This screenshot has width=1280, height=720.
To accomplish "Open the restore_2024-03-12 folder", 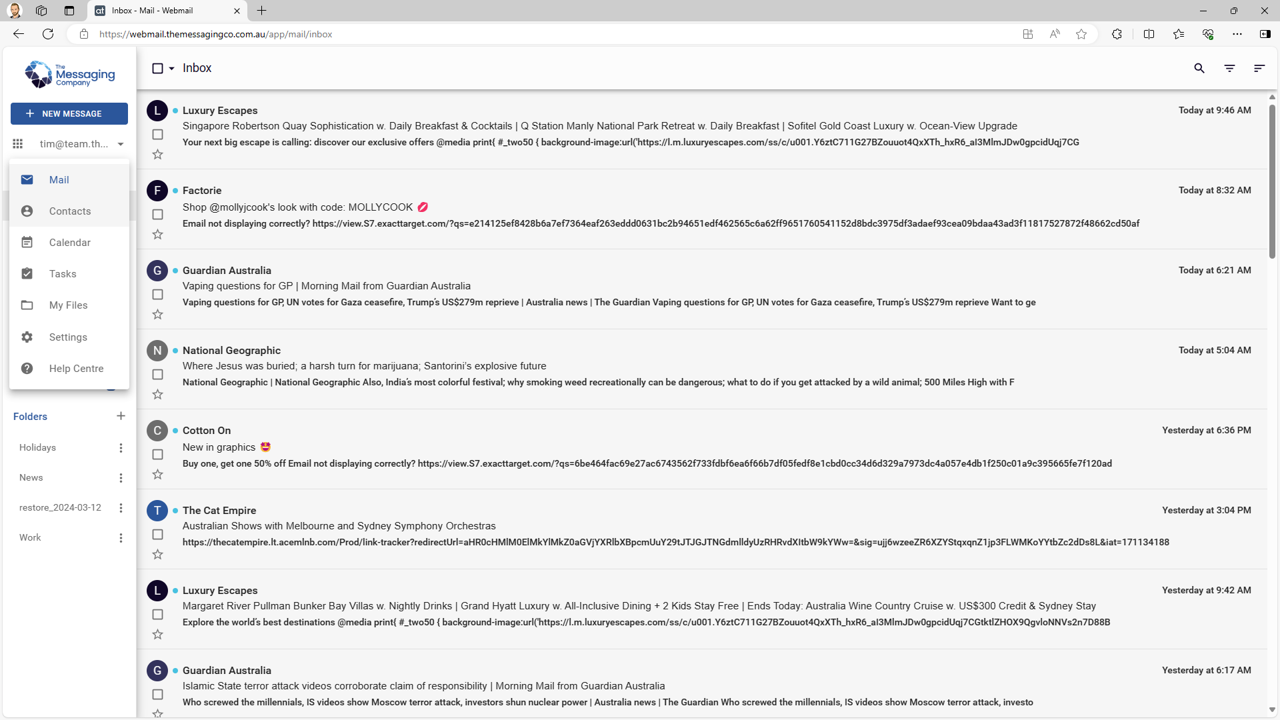I will [x=60, y=508].
